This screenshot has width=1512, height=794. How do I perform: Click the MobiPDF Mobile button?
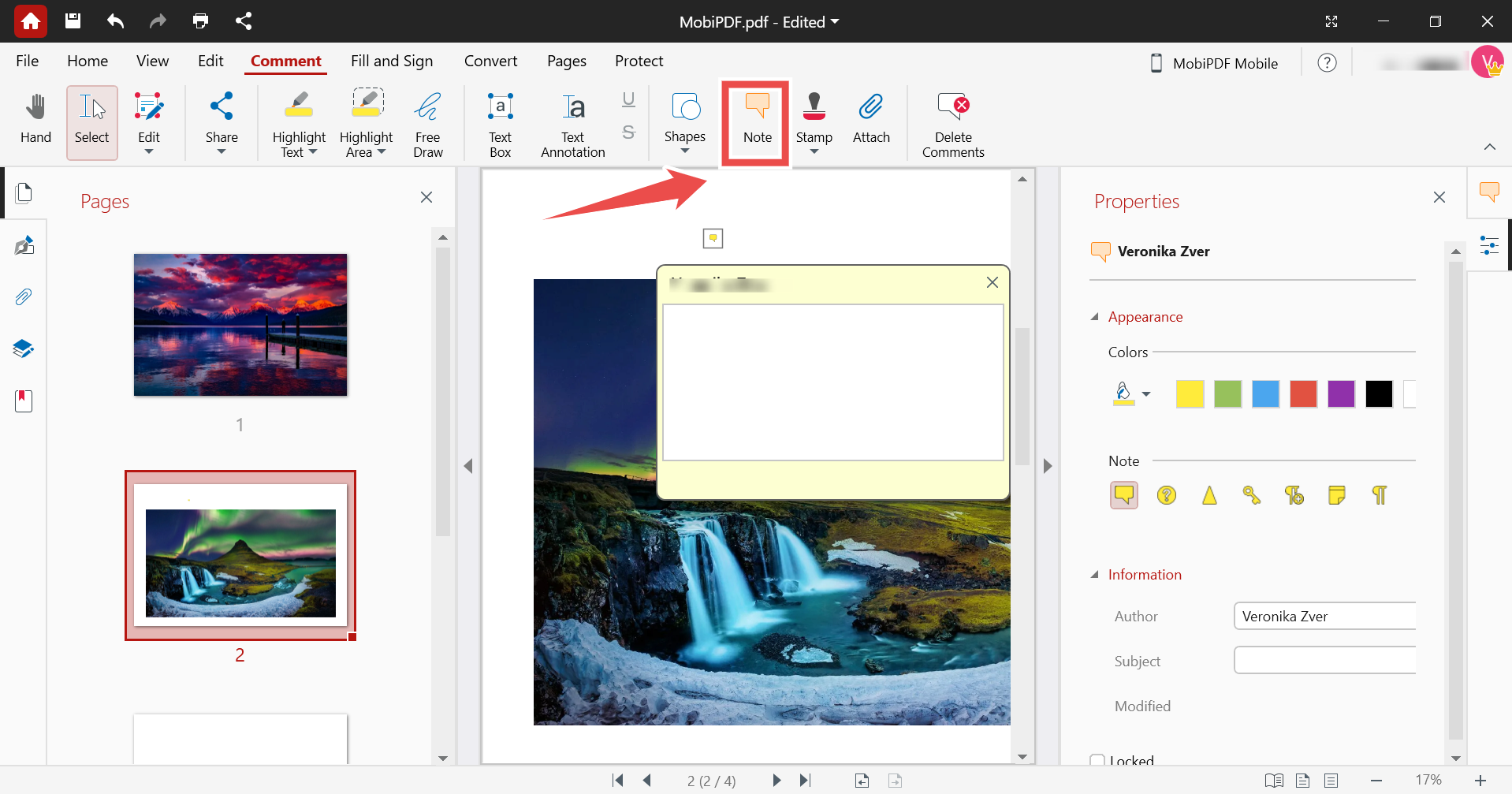[1214, 63]
